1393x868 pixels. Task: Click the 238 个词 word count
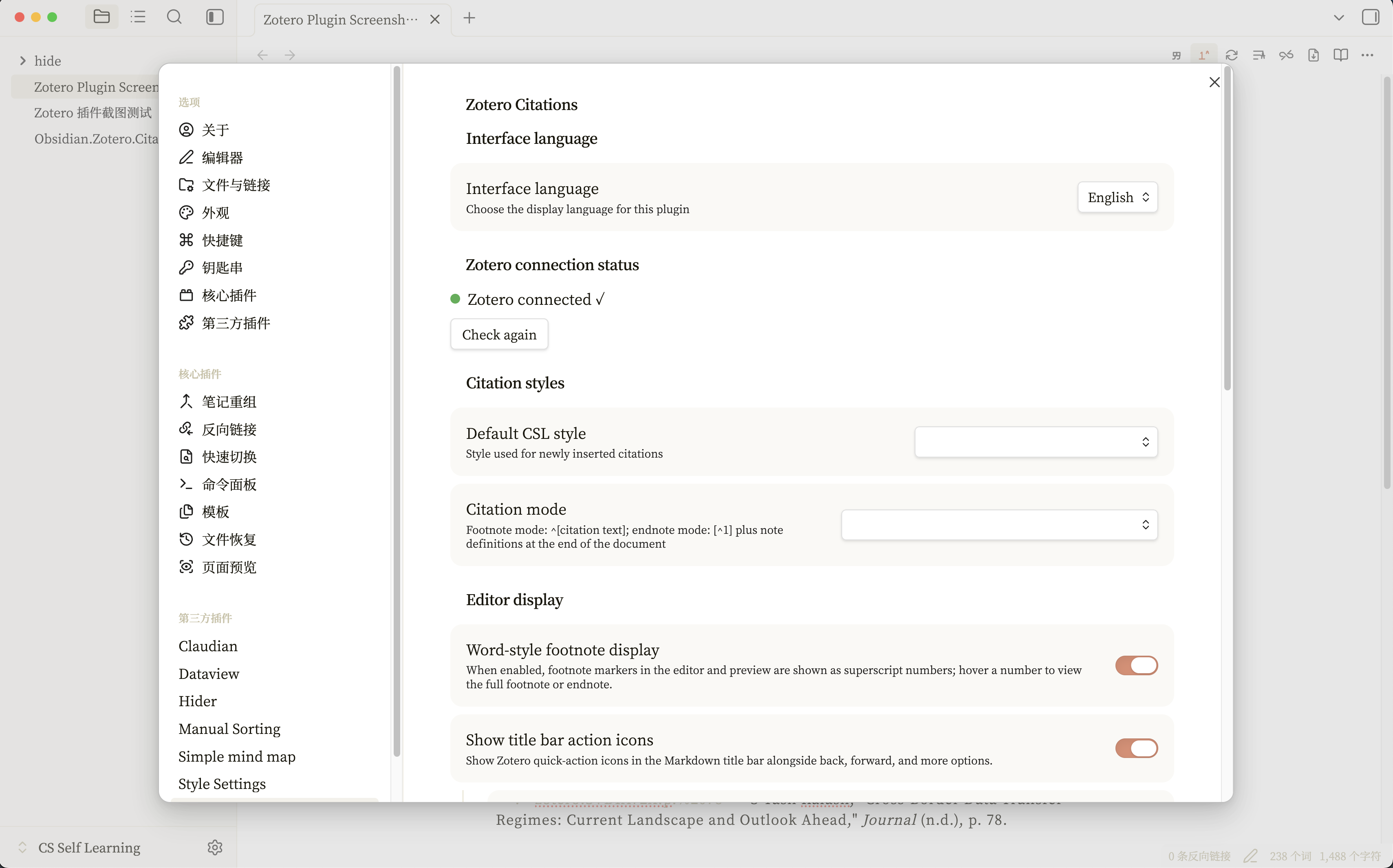(1290, 856)
